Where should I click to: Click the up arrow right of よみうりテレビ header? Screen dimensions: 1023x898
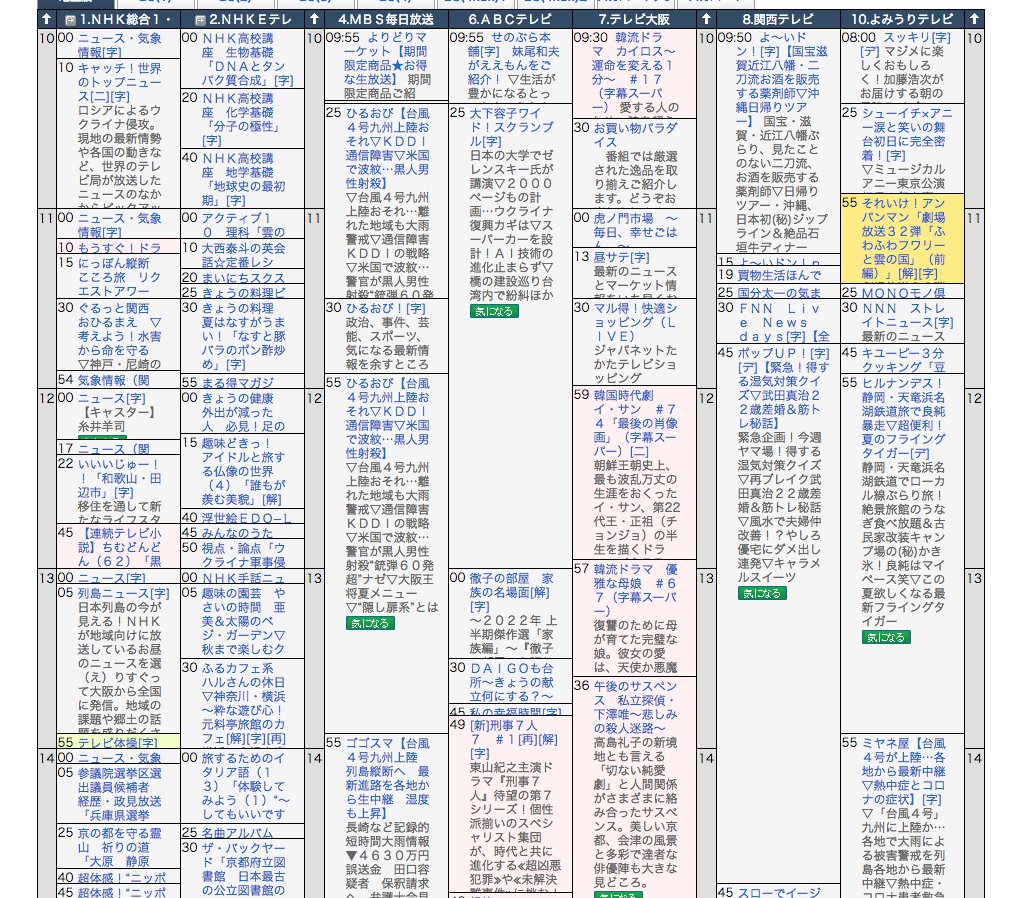pyautogui.click(x=974, y=19)
